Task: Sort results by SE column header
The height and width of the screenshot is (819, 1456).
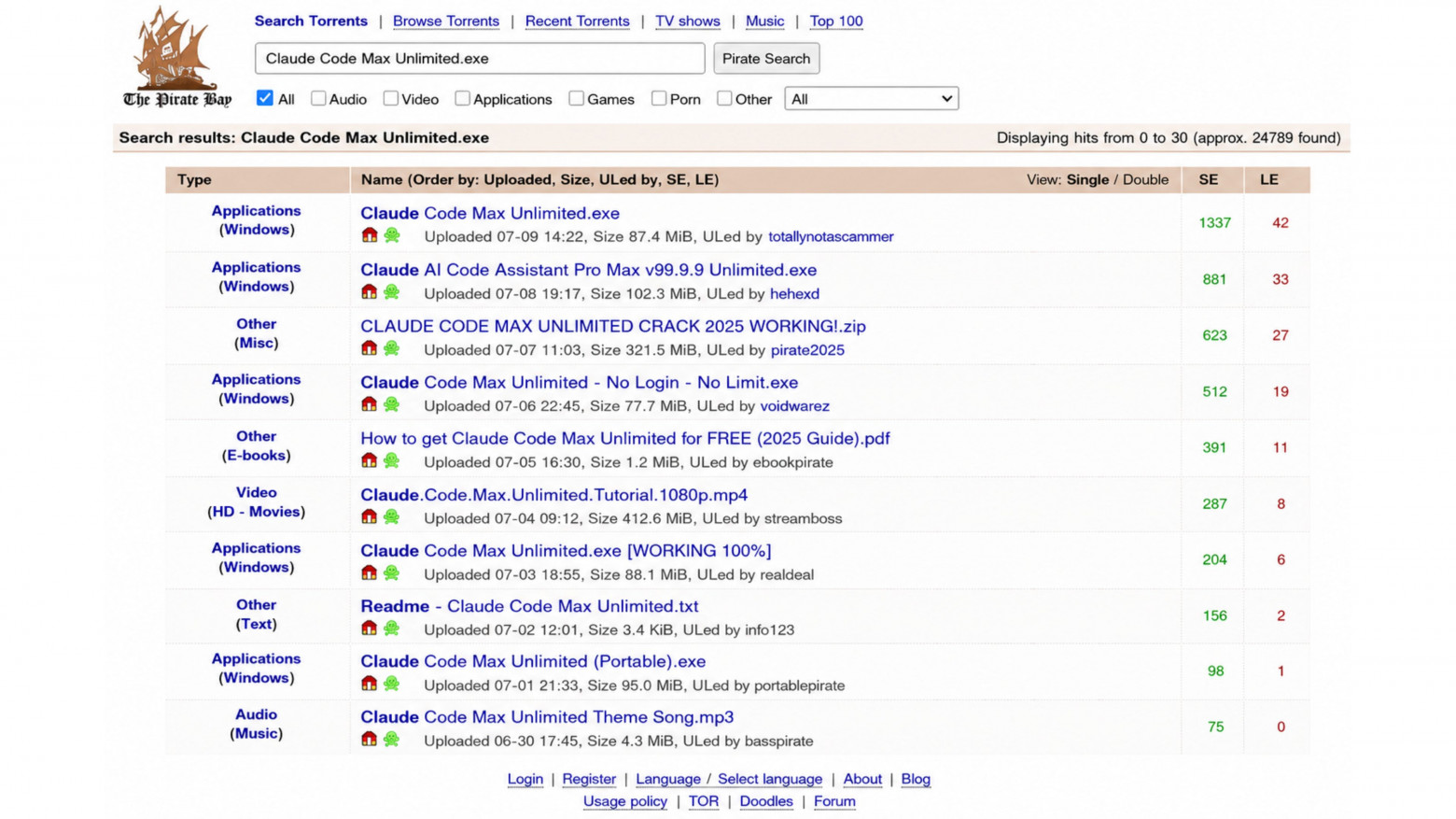Action: 1208,179
